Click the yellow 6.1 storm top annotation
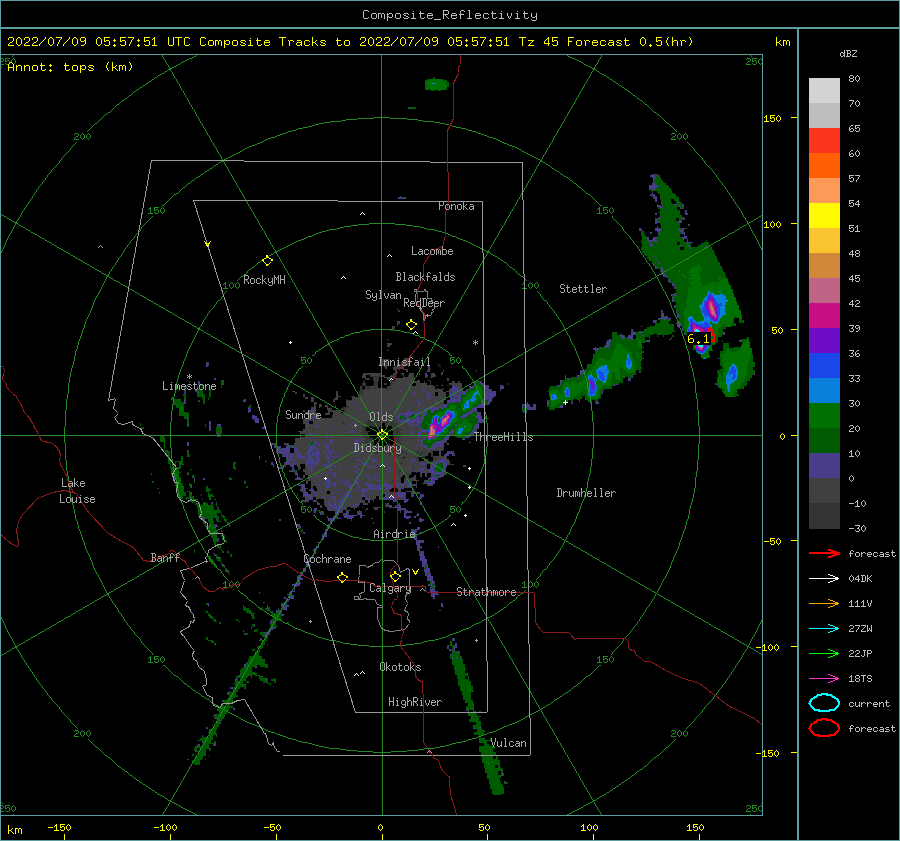The image size is (900, 841). (698, 339)
